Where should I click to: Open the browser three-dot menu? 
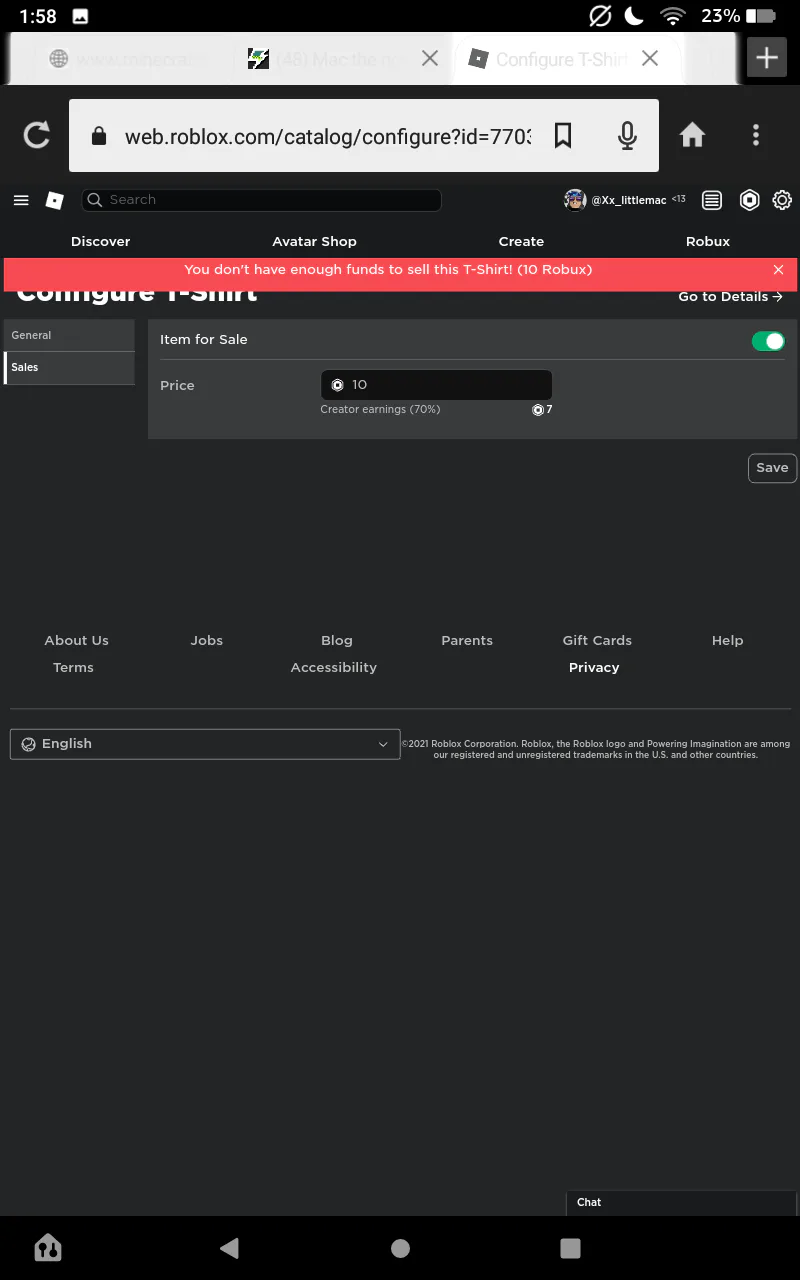click(756, 135)
